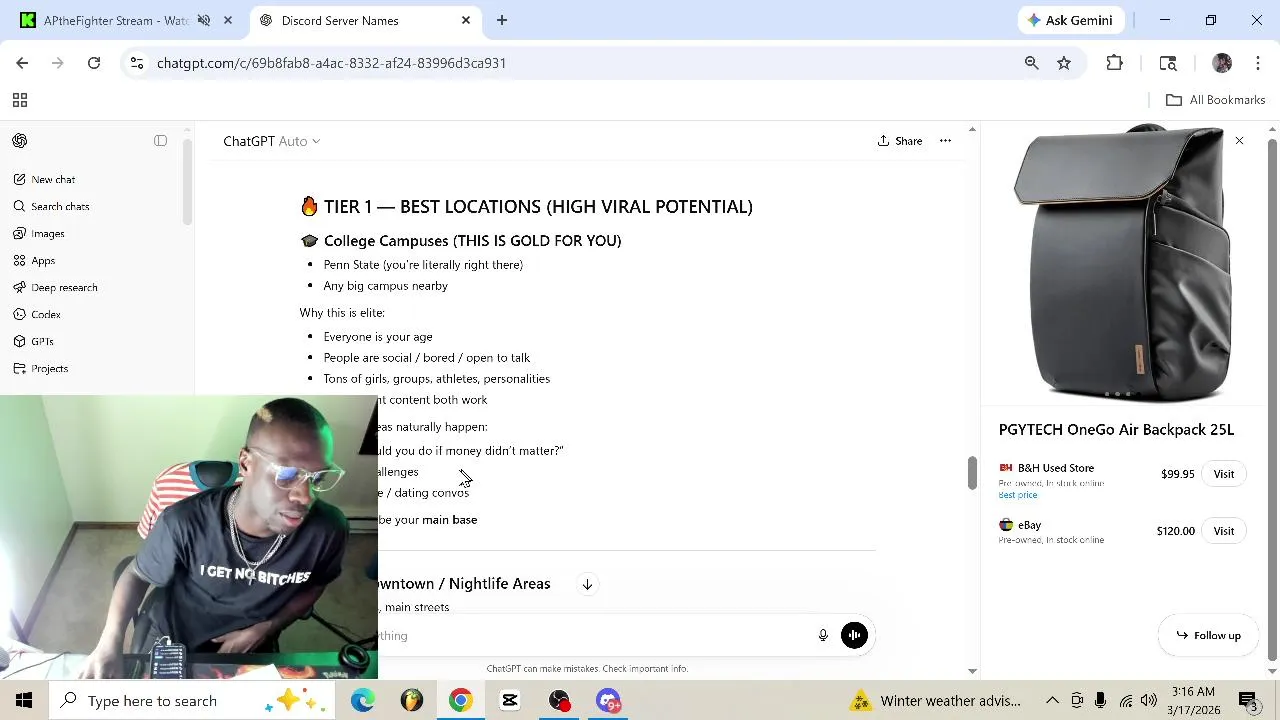Go back with the browser back arrow

[x=22, y=63]
